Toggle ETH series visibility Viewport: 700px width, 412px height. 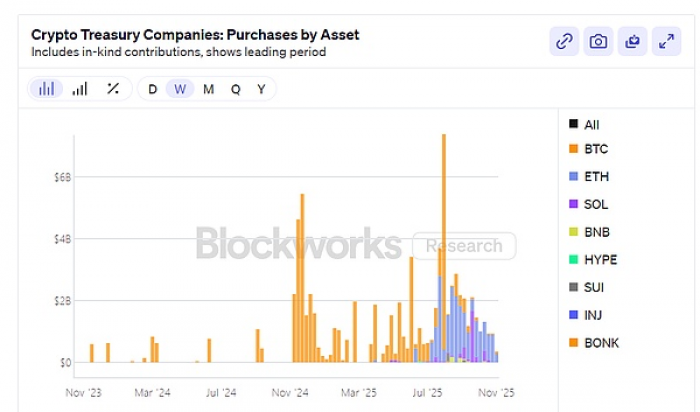pos(596,177)
